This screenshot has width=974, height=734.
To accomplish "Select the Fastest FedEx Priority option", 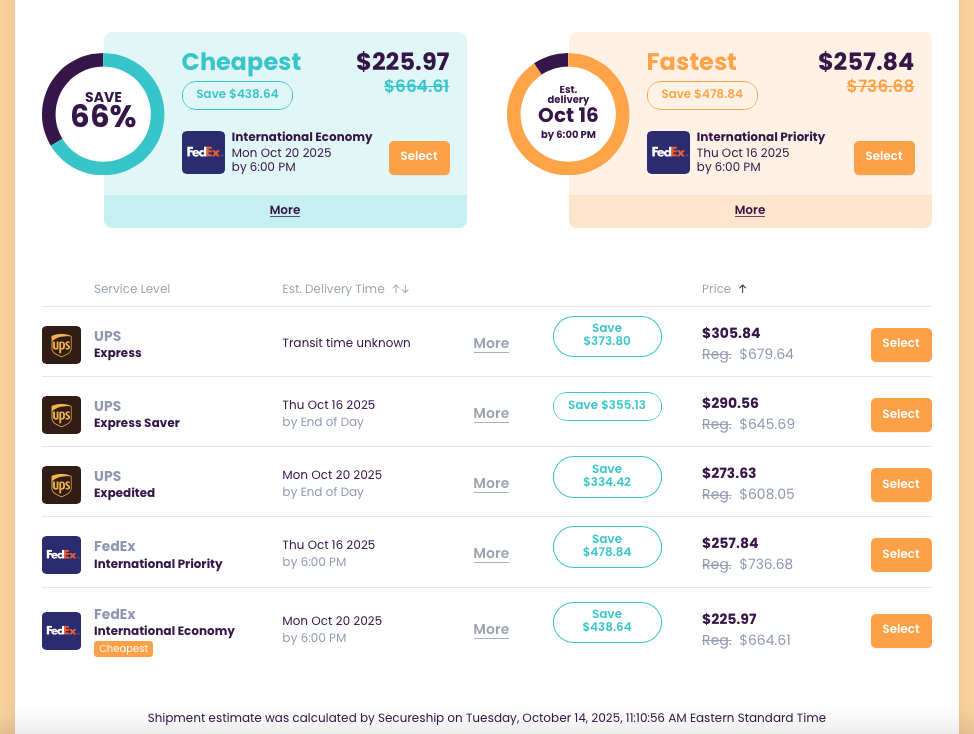I will click(x=884, y=157).
